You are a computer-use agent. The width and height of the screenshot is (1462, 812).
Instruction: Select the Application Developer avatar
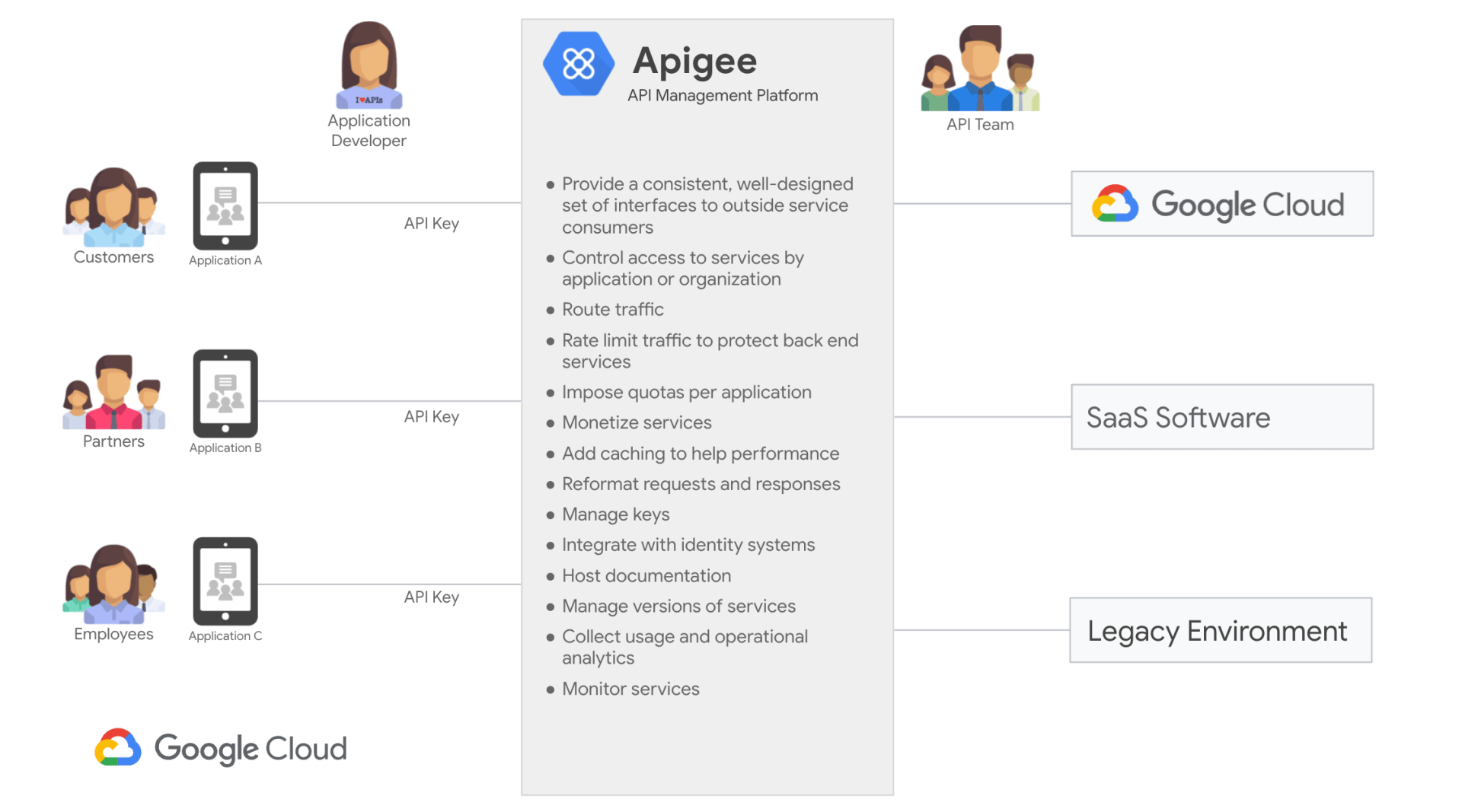tap(369, 65)
